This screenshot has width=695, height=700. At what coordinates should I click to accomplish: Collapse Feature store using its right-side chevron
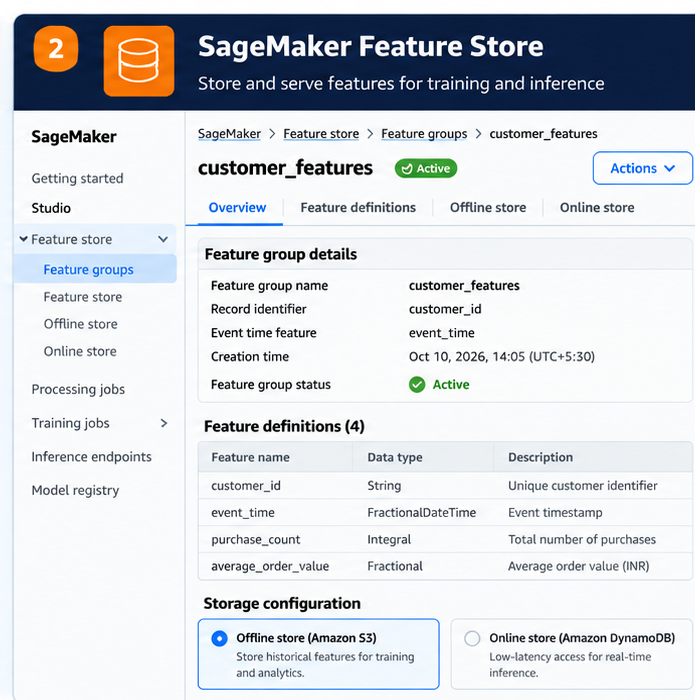163,239
